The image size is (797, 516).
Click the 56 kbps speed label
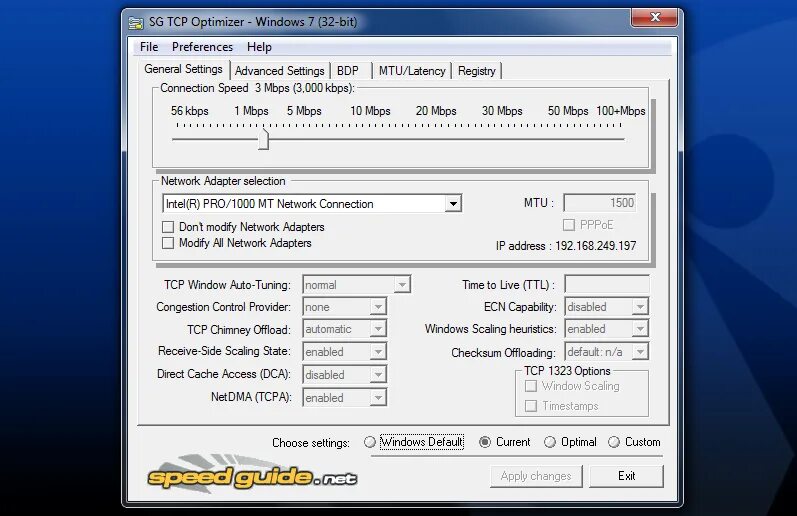tap(190, 111)
